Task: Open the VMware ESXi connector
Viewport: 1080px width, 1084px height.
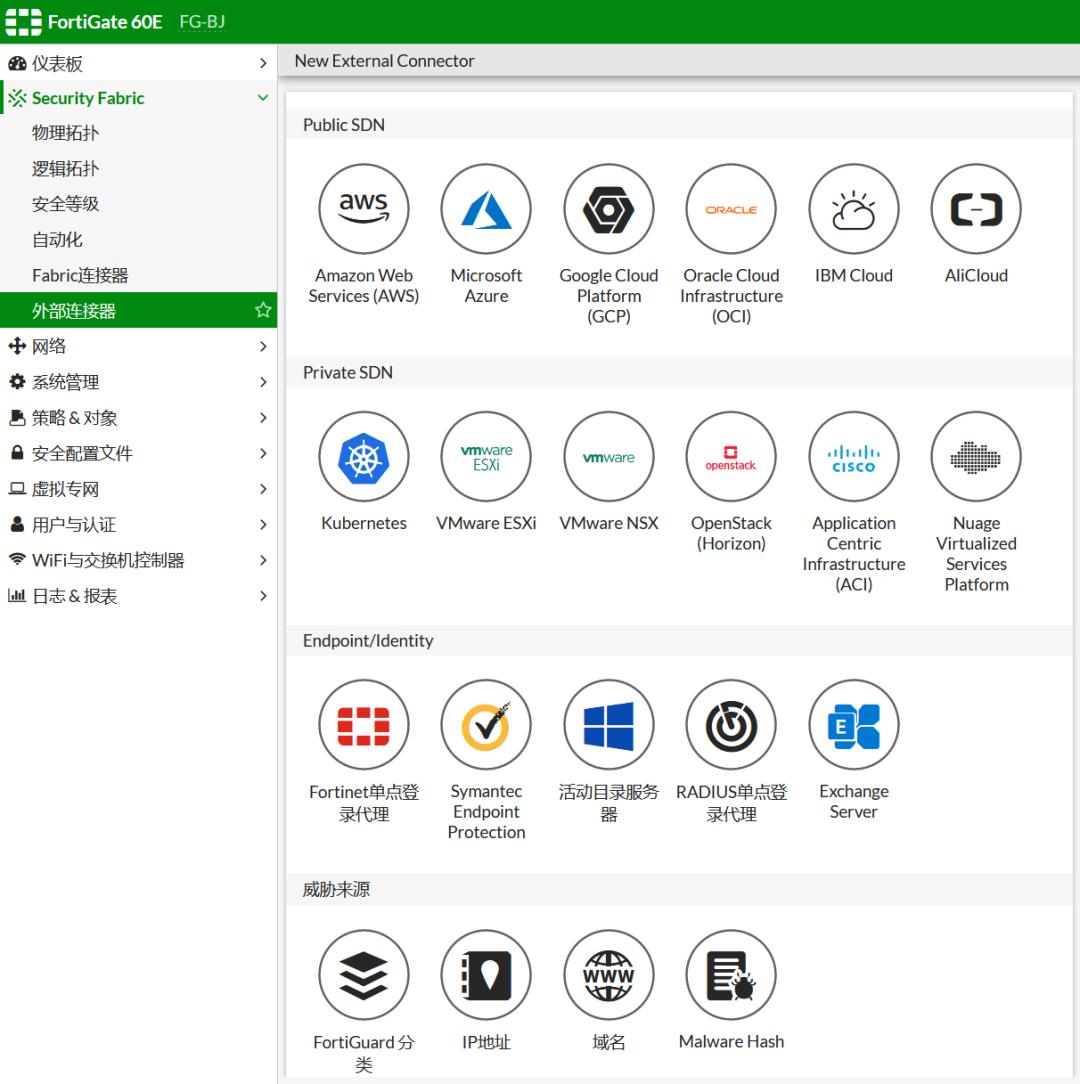Action: [486, 458]
